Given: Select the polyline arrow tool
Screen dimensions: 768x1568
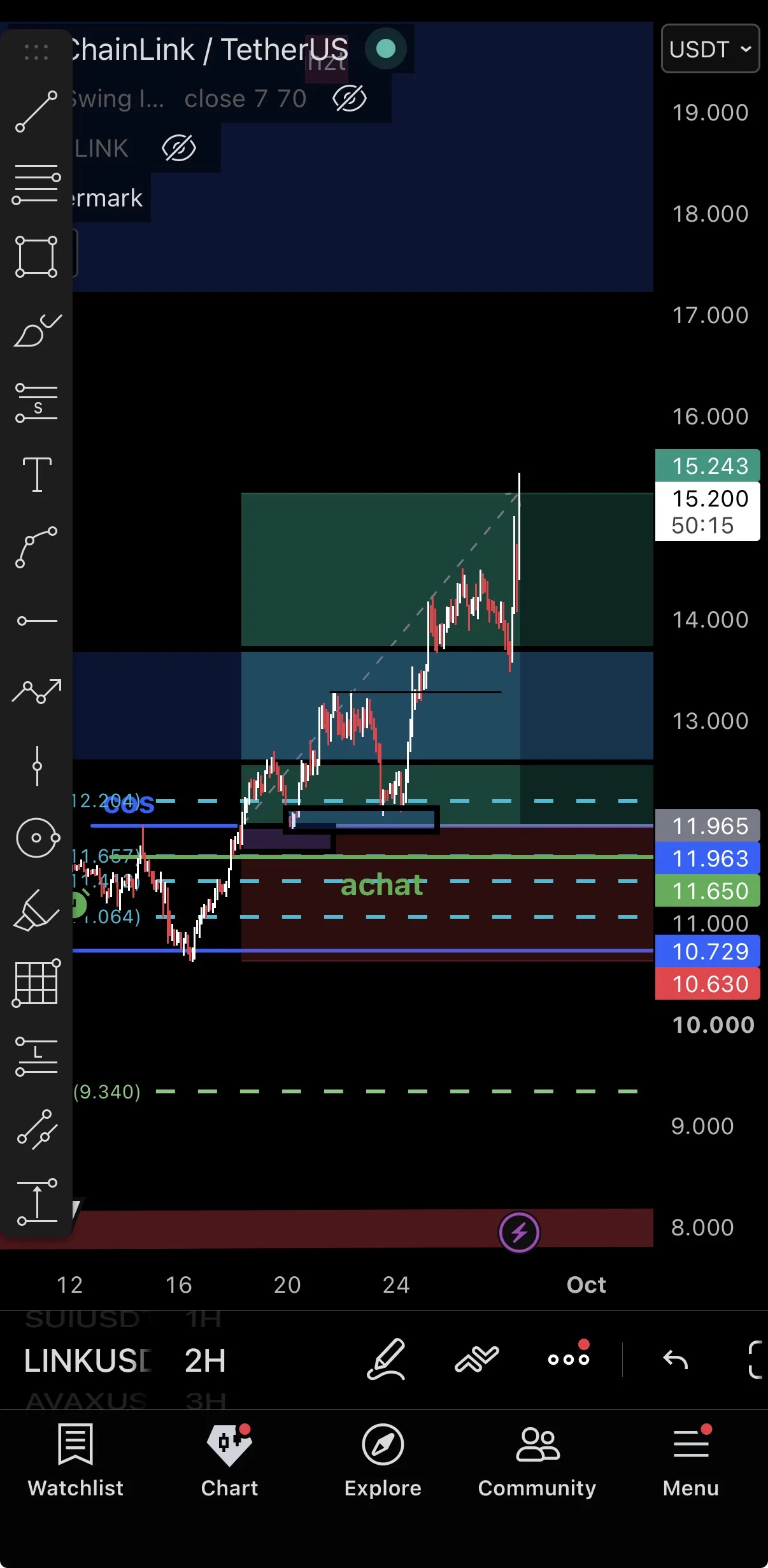Looking at the screenshot, I should (37, 691).
